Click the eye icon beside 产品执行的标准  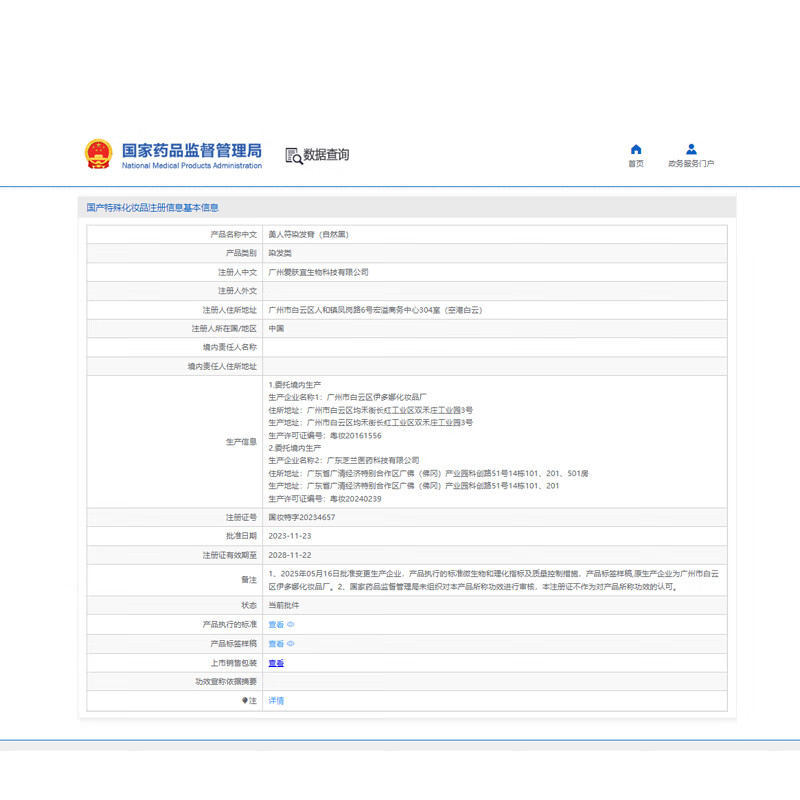coord(291,625)
